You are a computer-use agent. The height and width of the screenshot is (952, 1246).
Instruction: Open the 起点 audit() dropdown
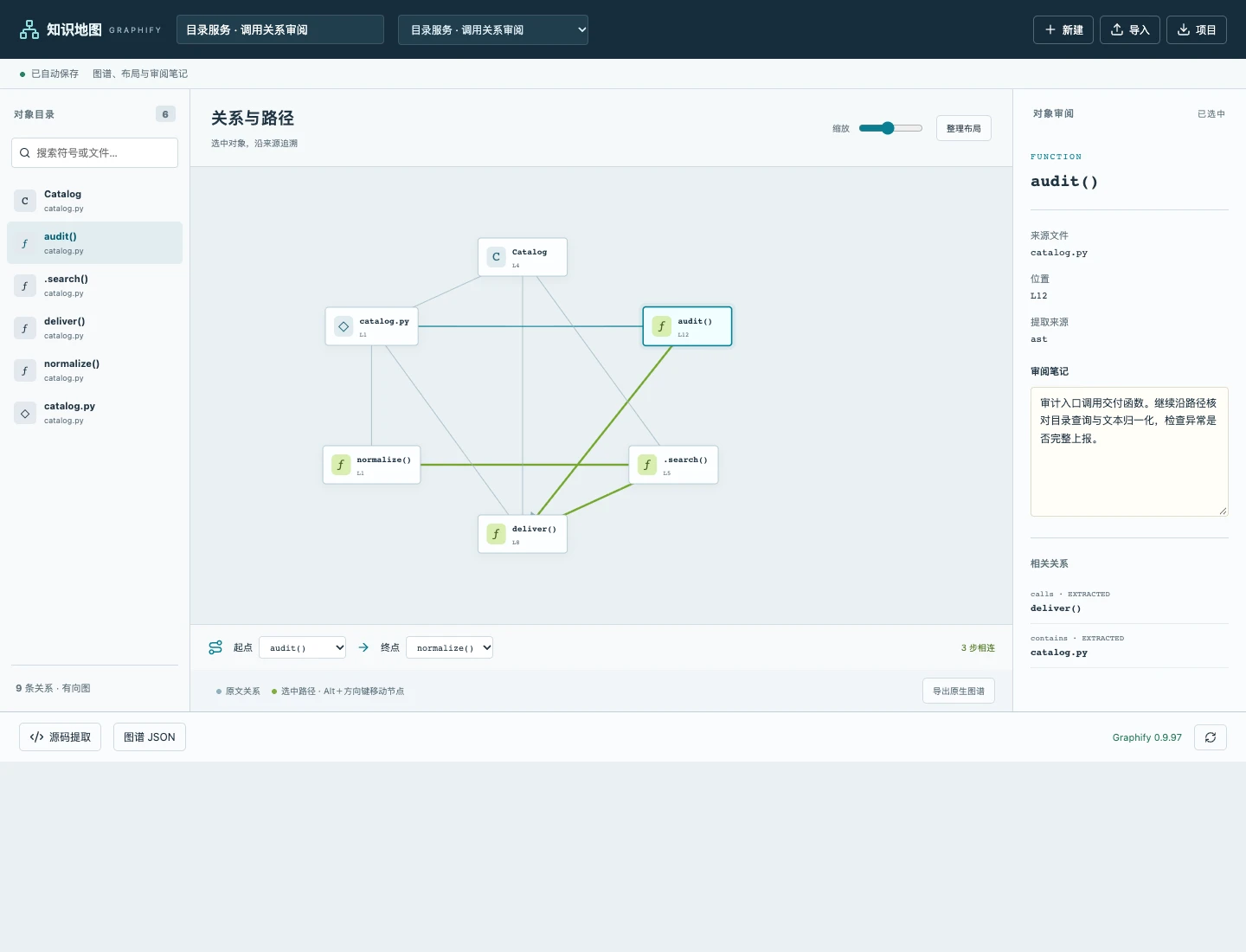click(303, 647)
